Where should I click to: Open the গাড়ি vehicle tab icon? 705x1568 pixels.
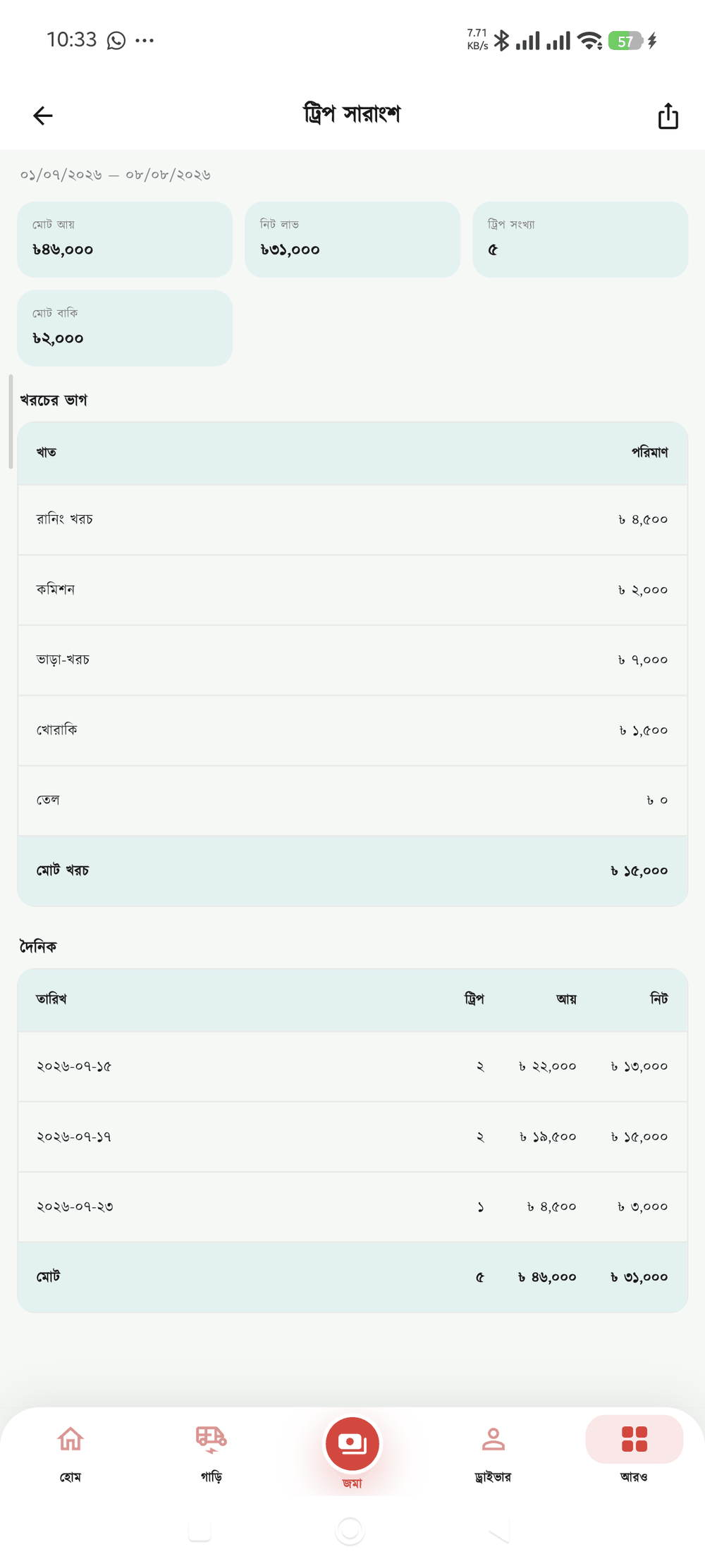(211, 1438)
